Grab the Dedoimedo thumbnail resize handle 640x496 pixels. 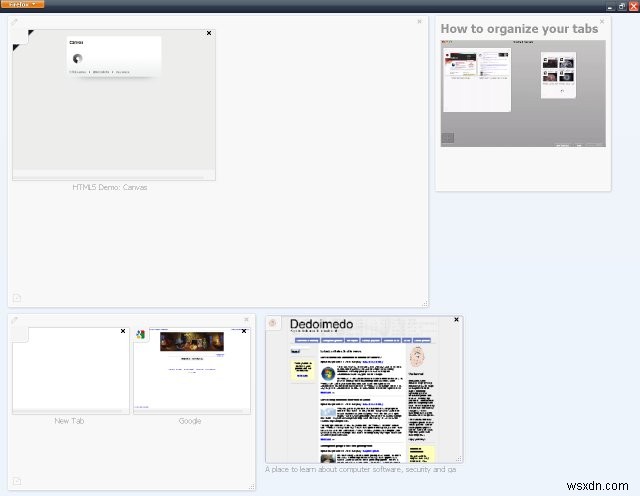pyautogui.click(x=459, y=459)
